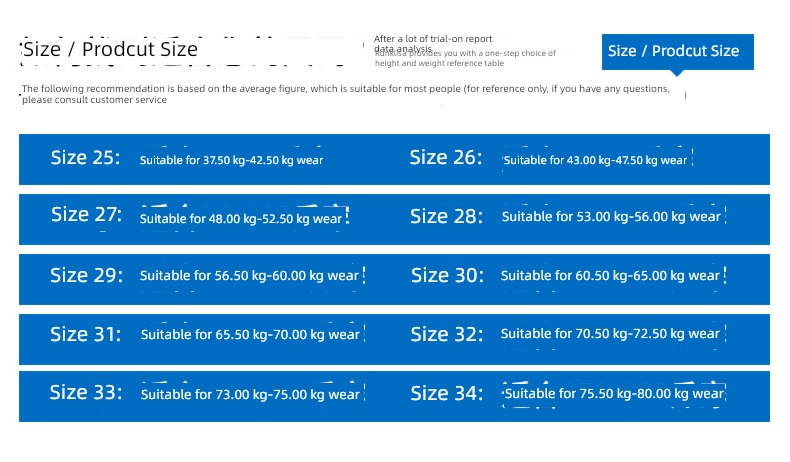Click the Size 26 label
Viewport: 790px width, 462px height.
(445, 158)
